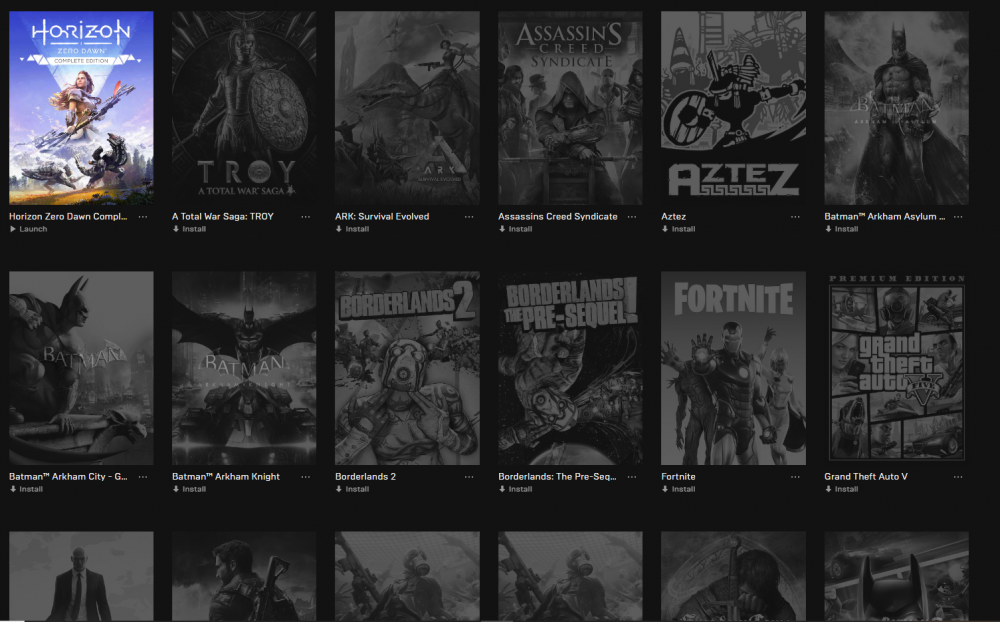Click the Aztez cover art
Viewport: 1000px width, 622px height.
733,108
